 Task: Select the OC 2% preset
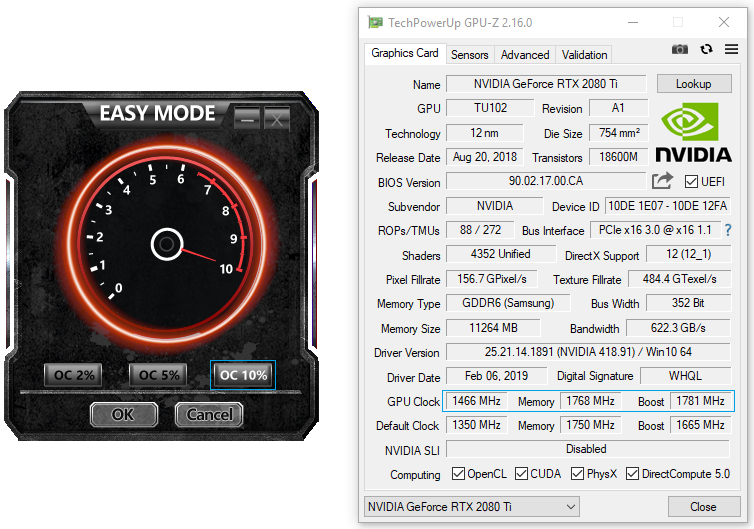tap(74, 375)
